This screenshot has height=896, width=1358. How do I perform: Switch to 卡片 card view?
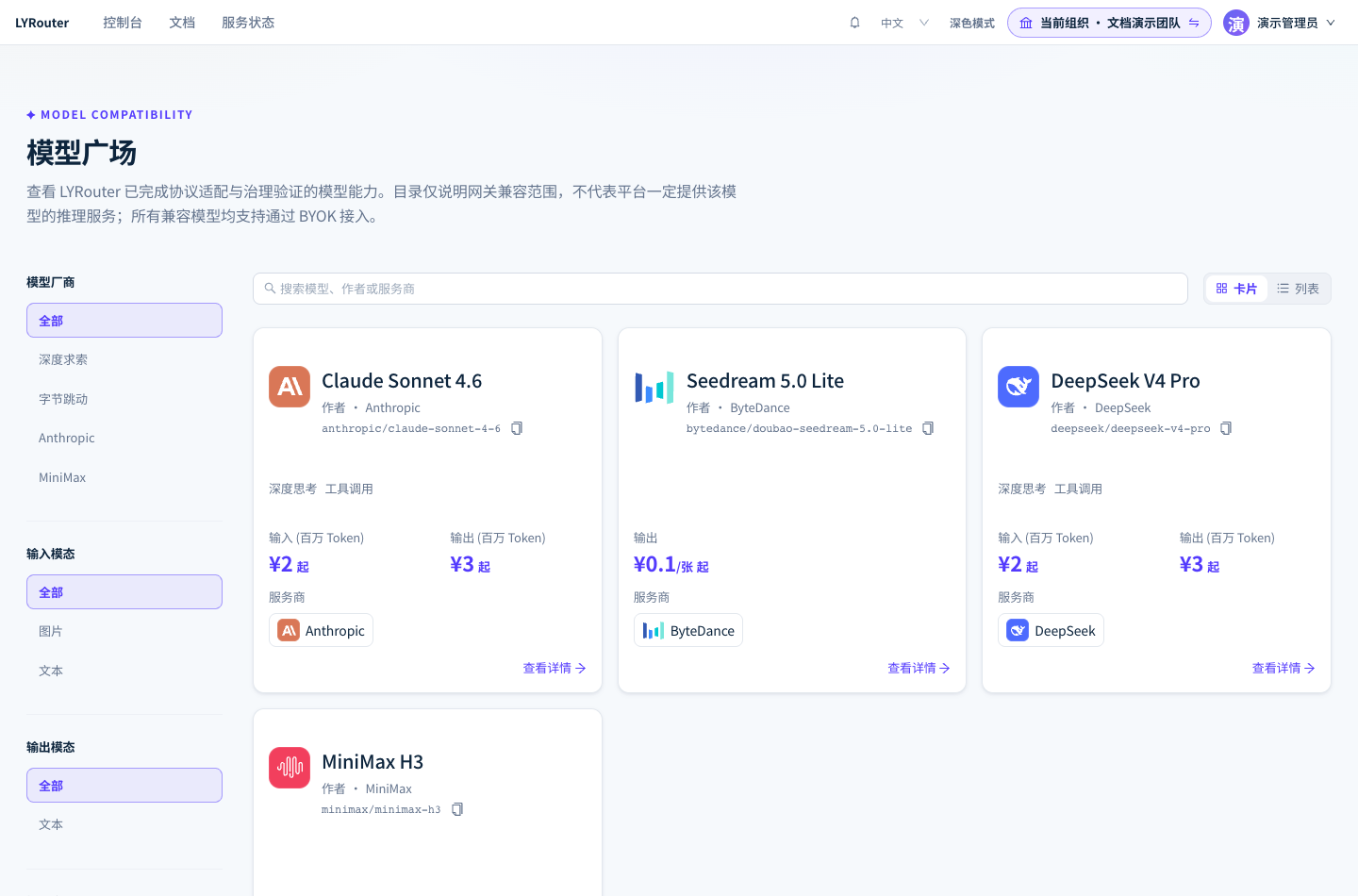click(x=1236, y=289)
